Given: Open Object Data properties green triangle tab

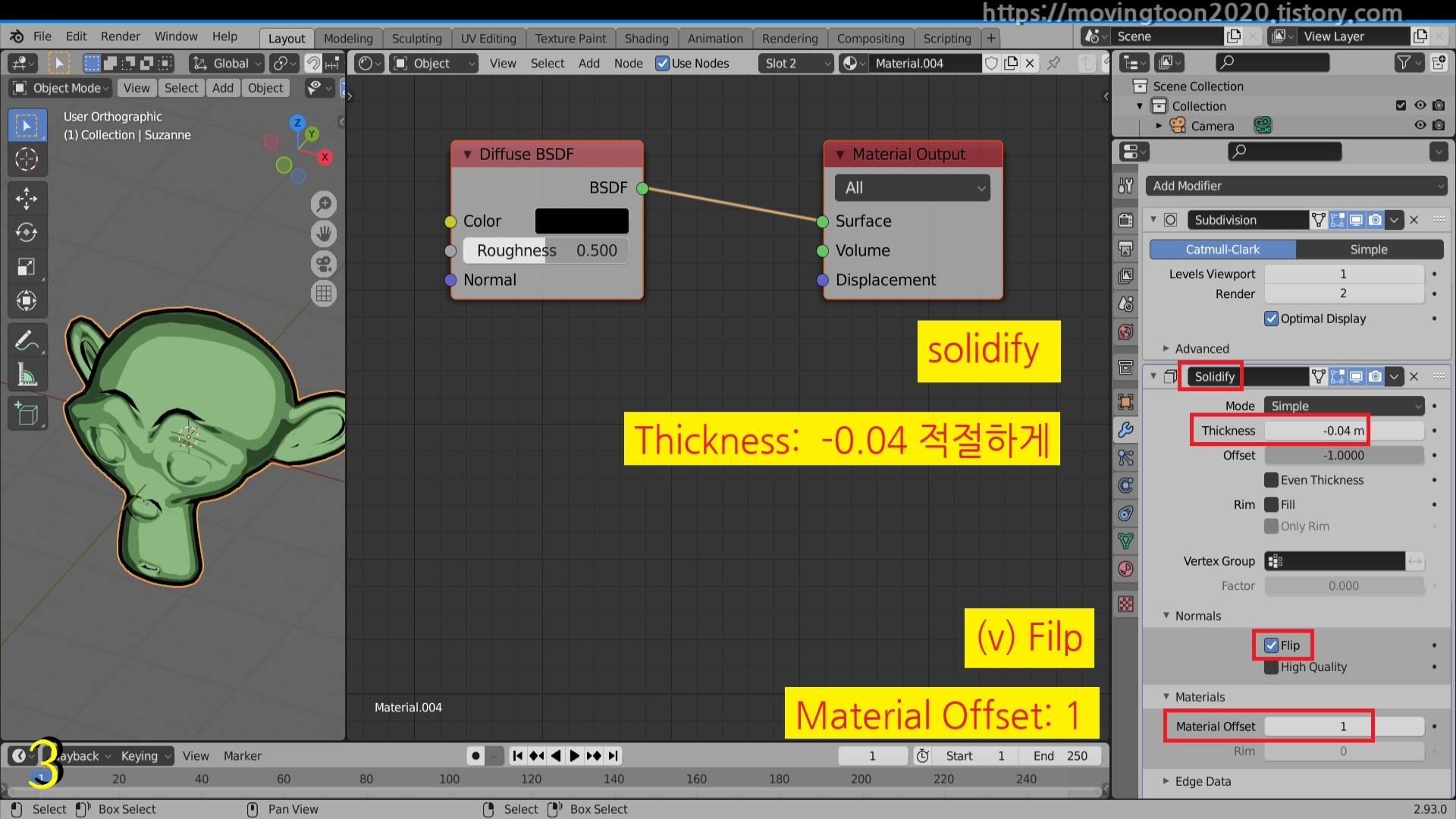Looking at the screenshot, I should [x=1126, y=541].
